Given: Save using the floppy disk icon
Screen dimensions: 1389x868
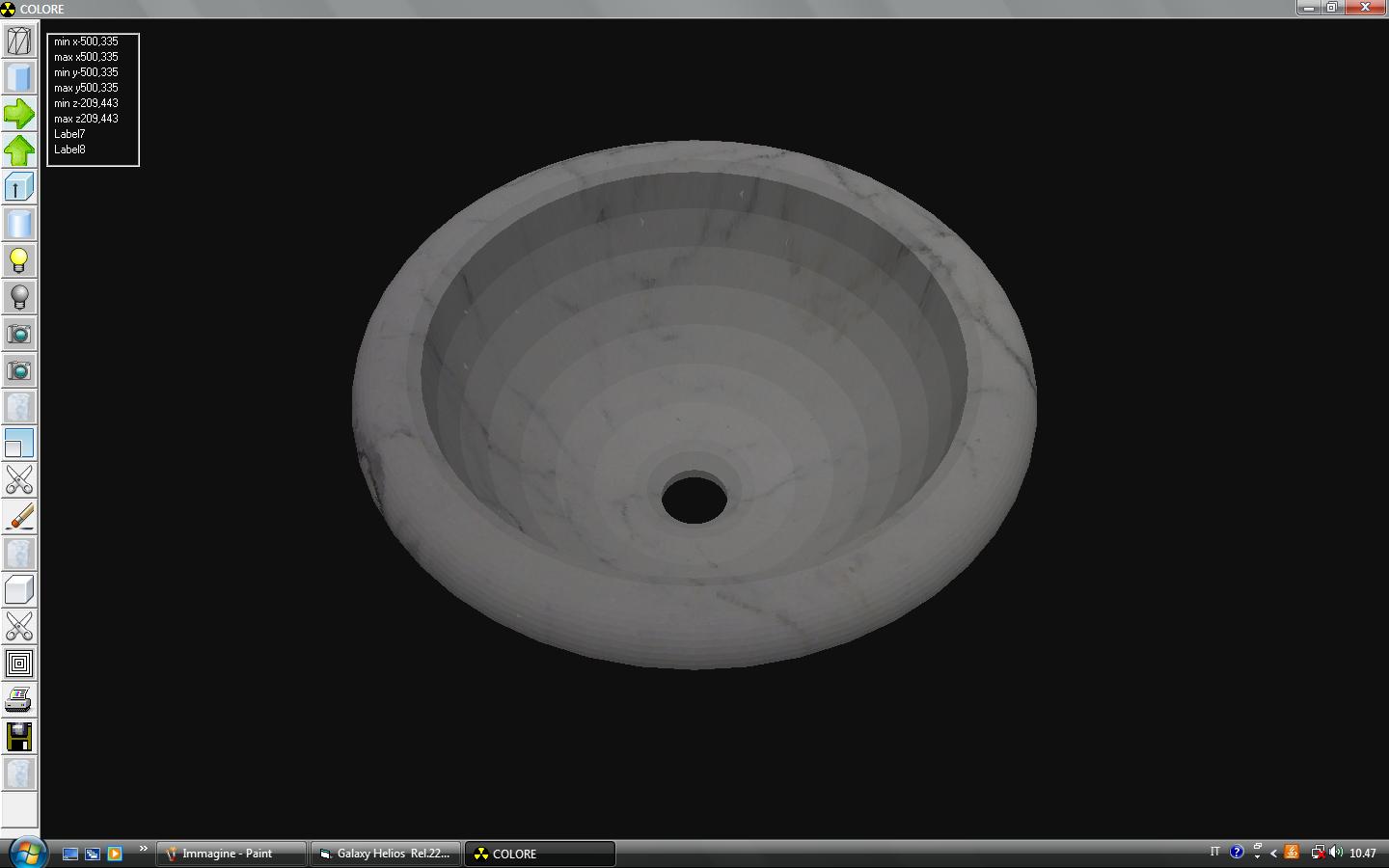Looking at the screenshot, I should [19, 737].
